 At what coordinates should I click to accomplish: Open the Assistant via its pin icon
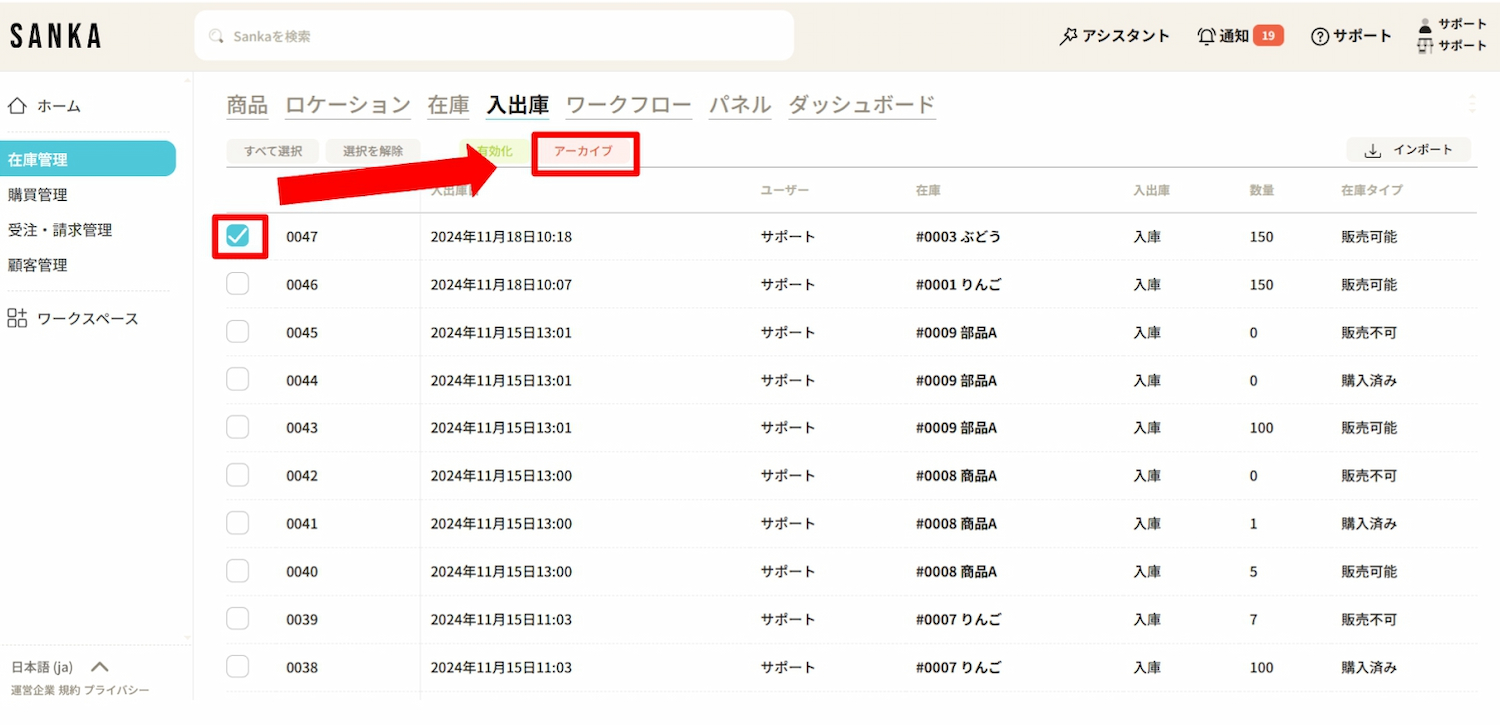pos(1068,36)
